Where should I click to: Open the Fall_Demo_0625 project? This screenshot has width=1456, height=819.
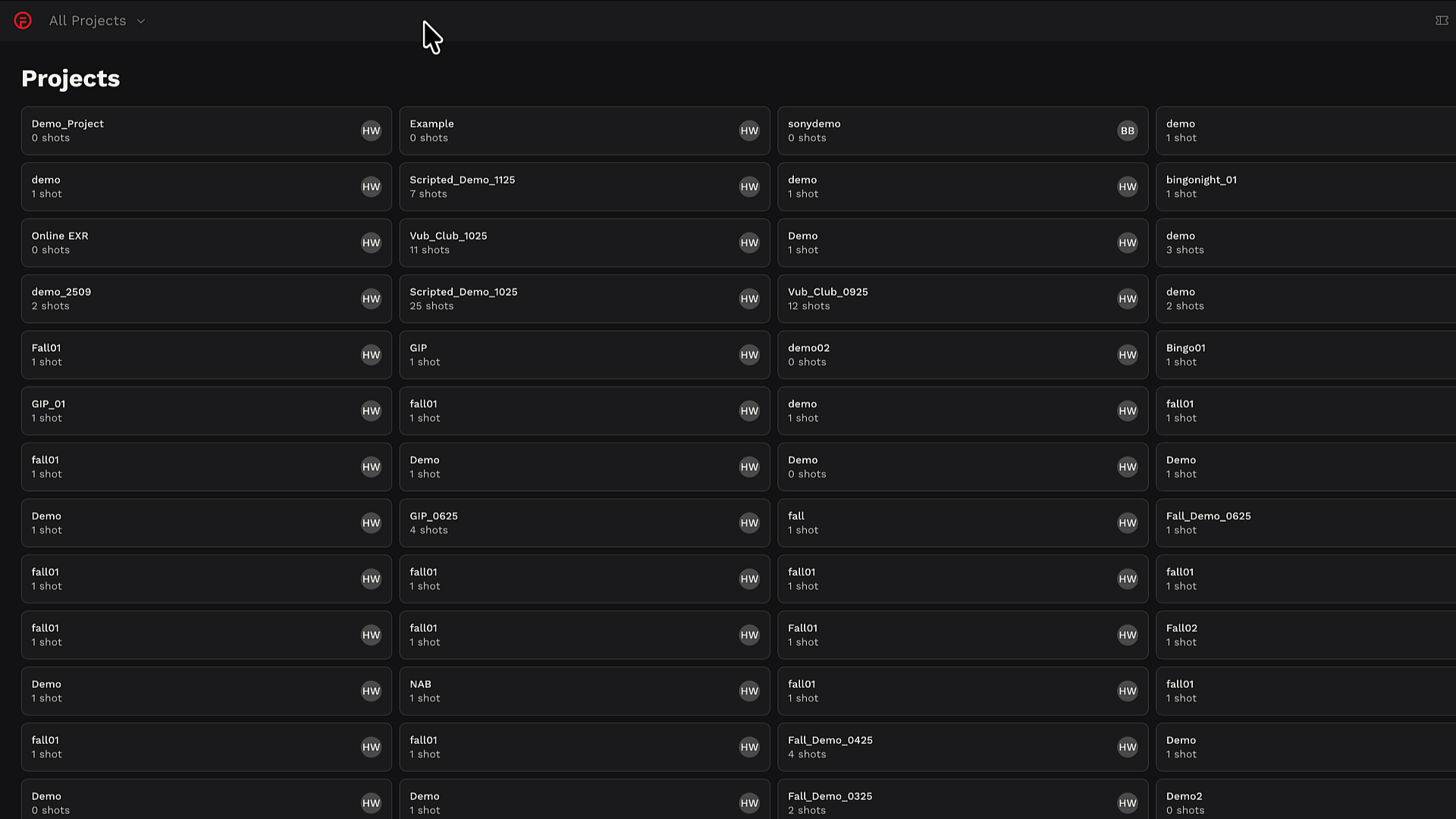pos(1304,522)
